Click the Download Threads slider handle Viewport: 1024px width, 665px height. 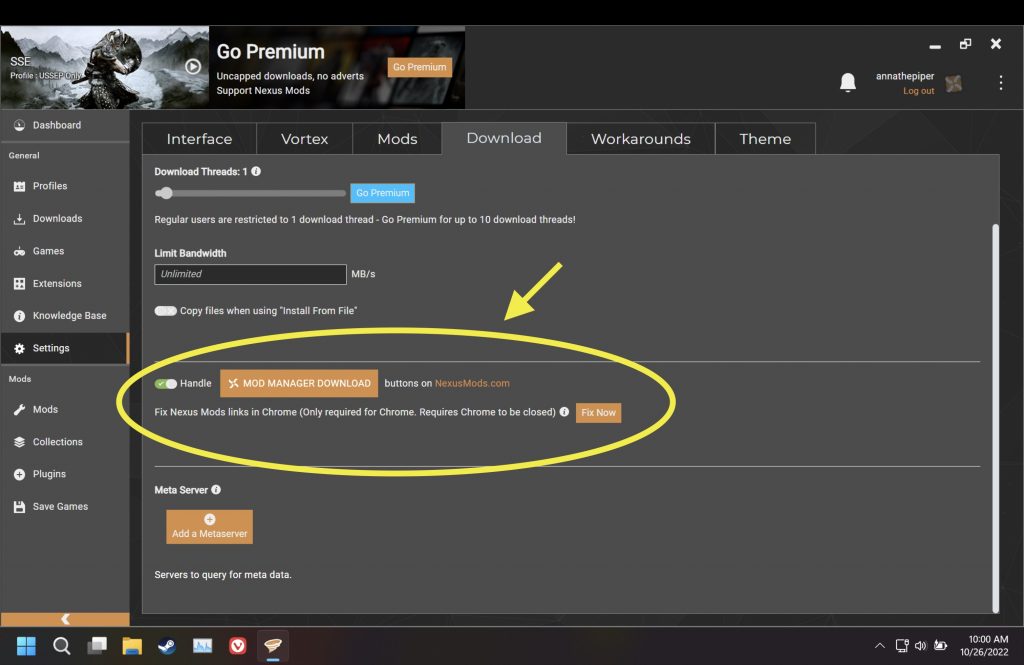[x=166, y=193]
